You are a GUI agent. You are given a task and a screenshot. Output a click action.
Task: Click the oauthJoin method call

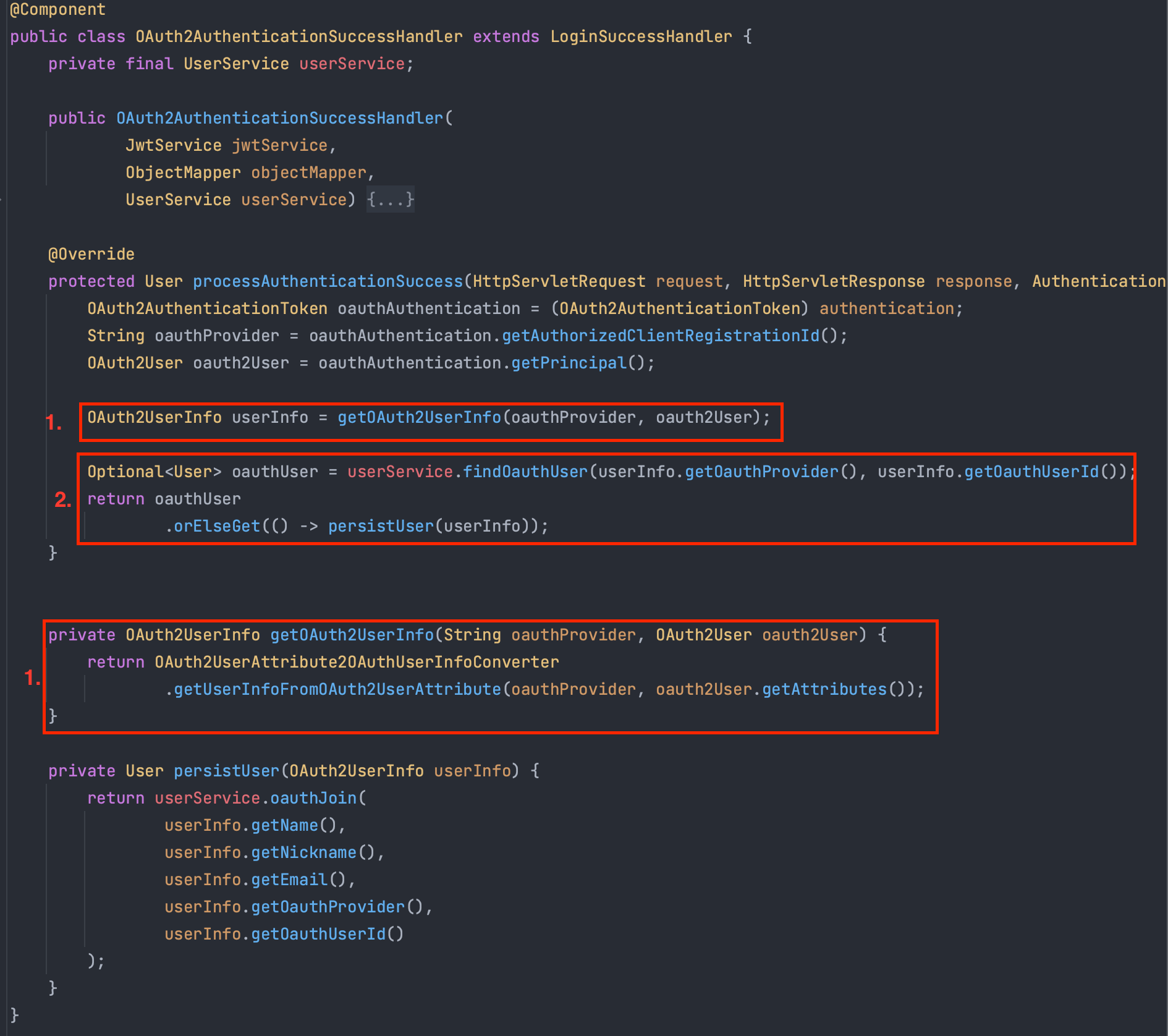[313, 798]
